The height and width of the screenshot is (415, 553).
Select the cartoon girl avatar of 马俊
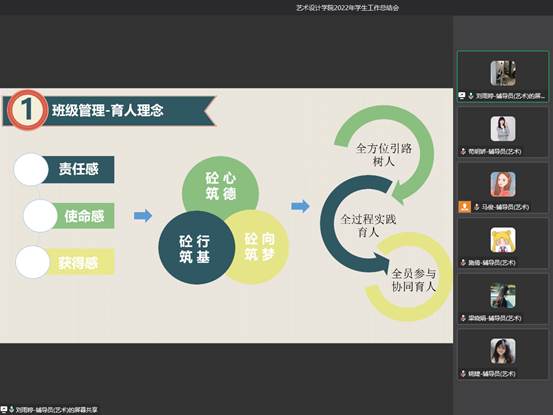click(503, 184)
